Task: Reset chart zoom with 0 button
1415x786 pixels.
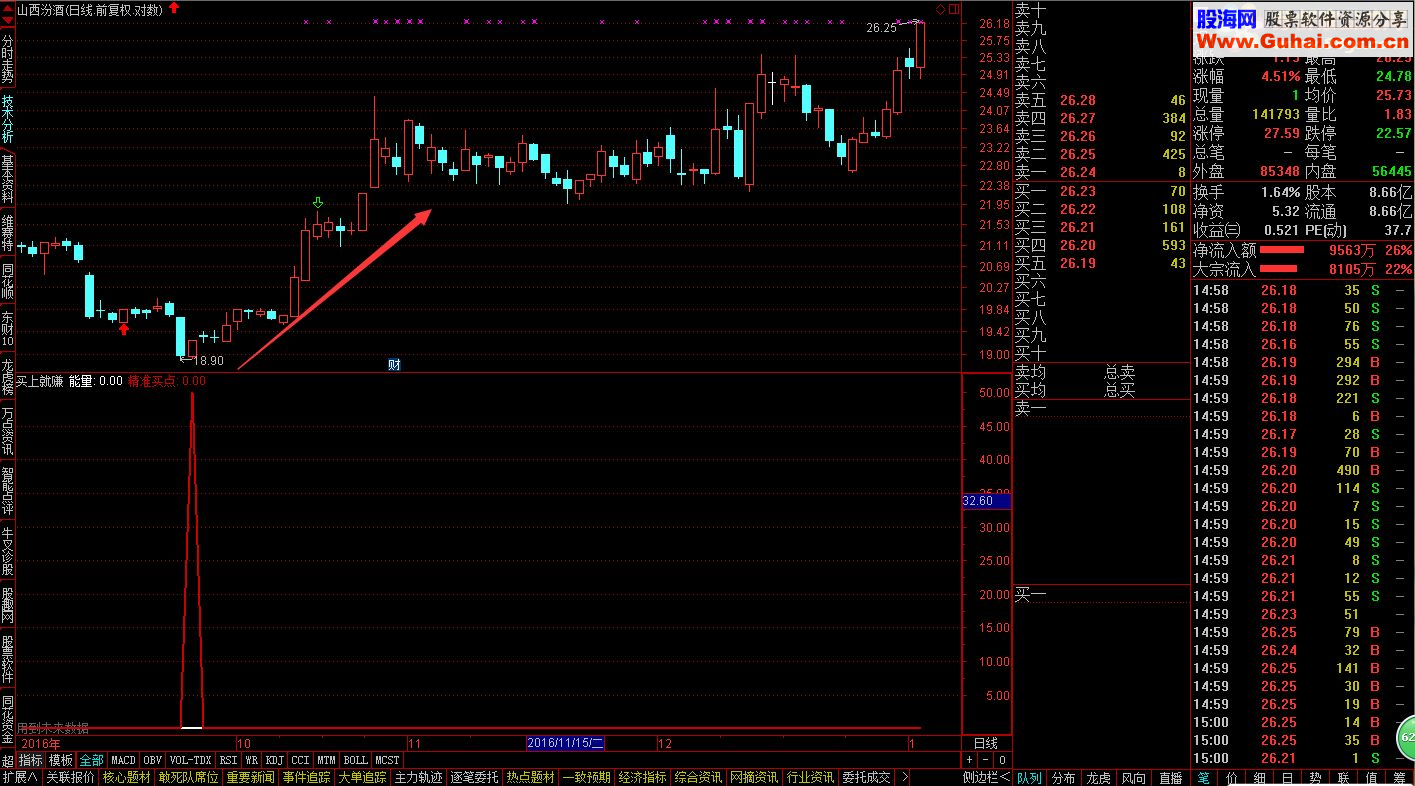Action: (x=1002, y=761)
